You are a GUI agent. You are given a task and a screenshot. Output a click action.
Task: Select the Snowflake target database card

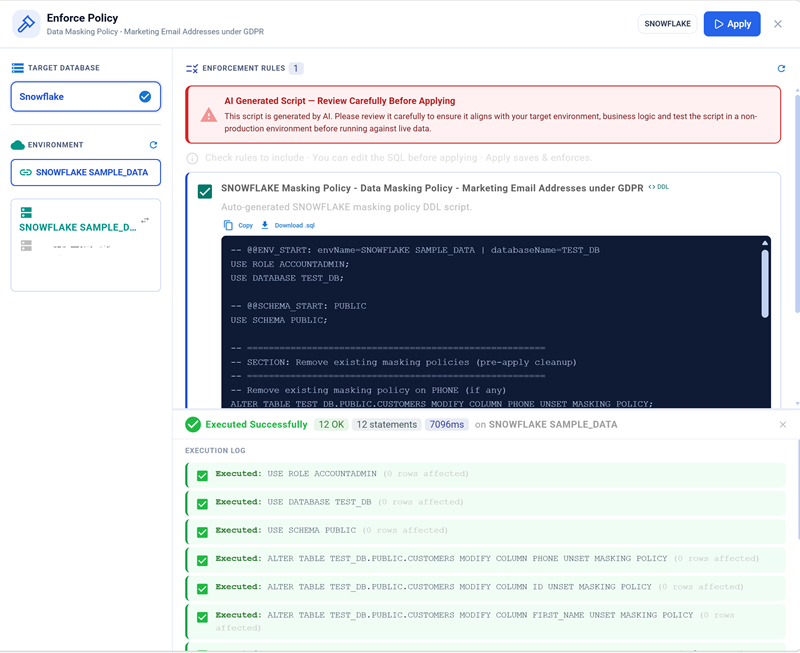click(x=86, y=96)
